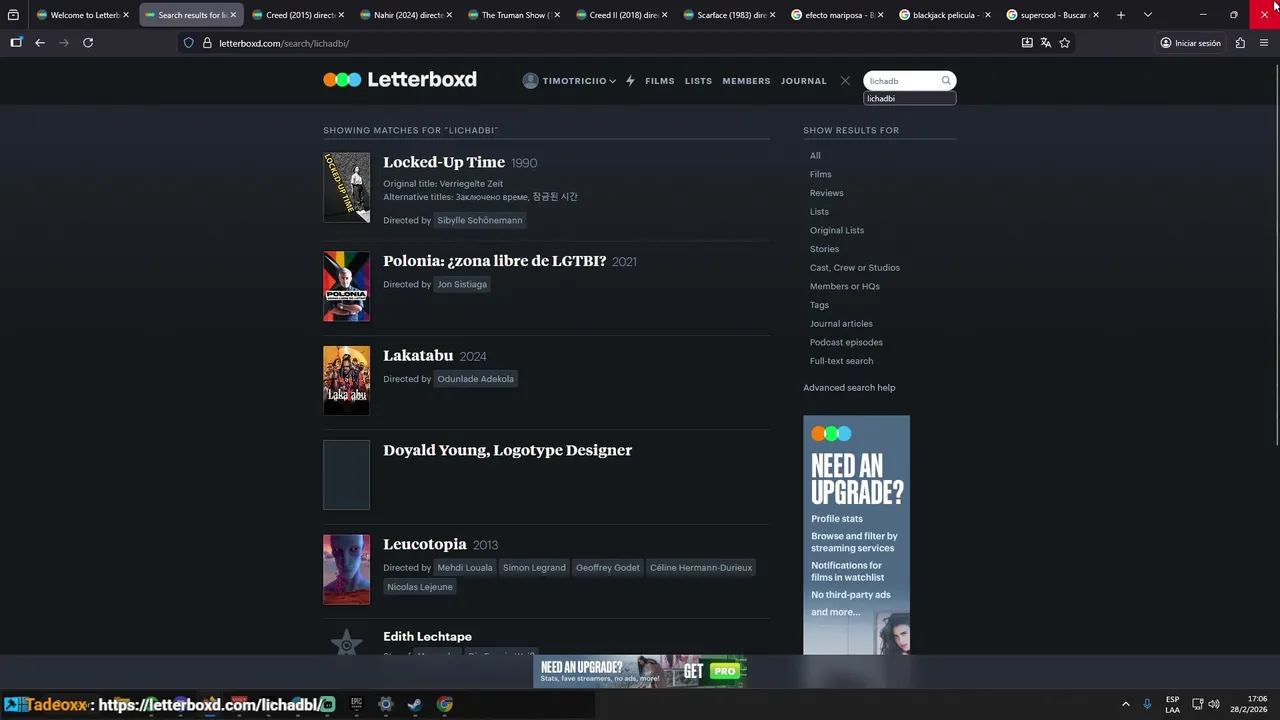Open the Leucotopia film title
Image resolution: width=1280 pixels, height=720 pixels.
[x=425, y=544]
